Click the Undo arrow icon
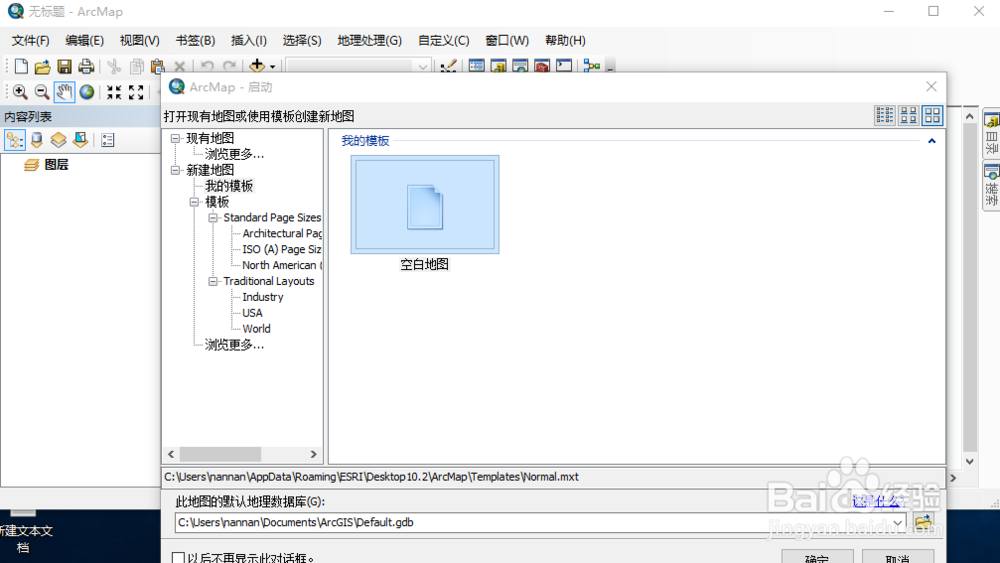1000x563 pixels. [207, 66]
